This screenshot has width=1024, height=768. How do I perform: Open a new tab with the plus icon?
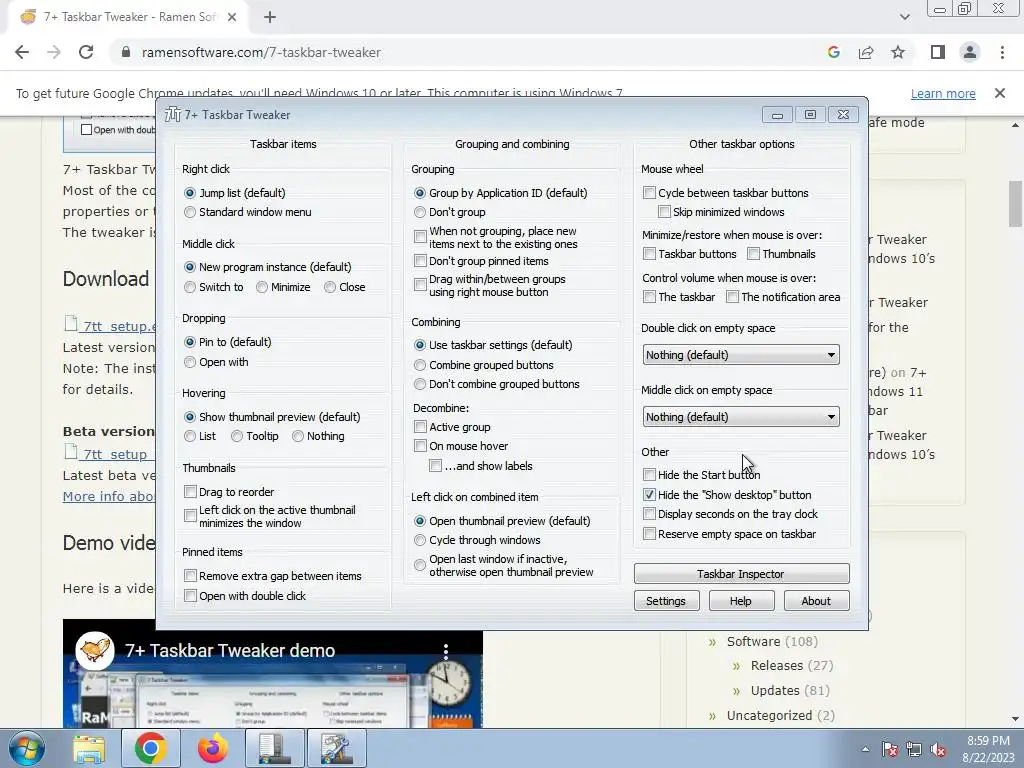click(270, 18)
